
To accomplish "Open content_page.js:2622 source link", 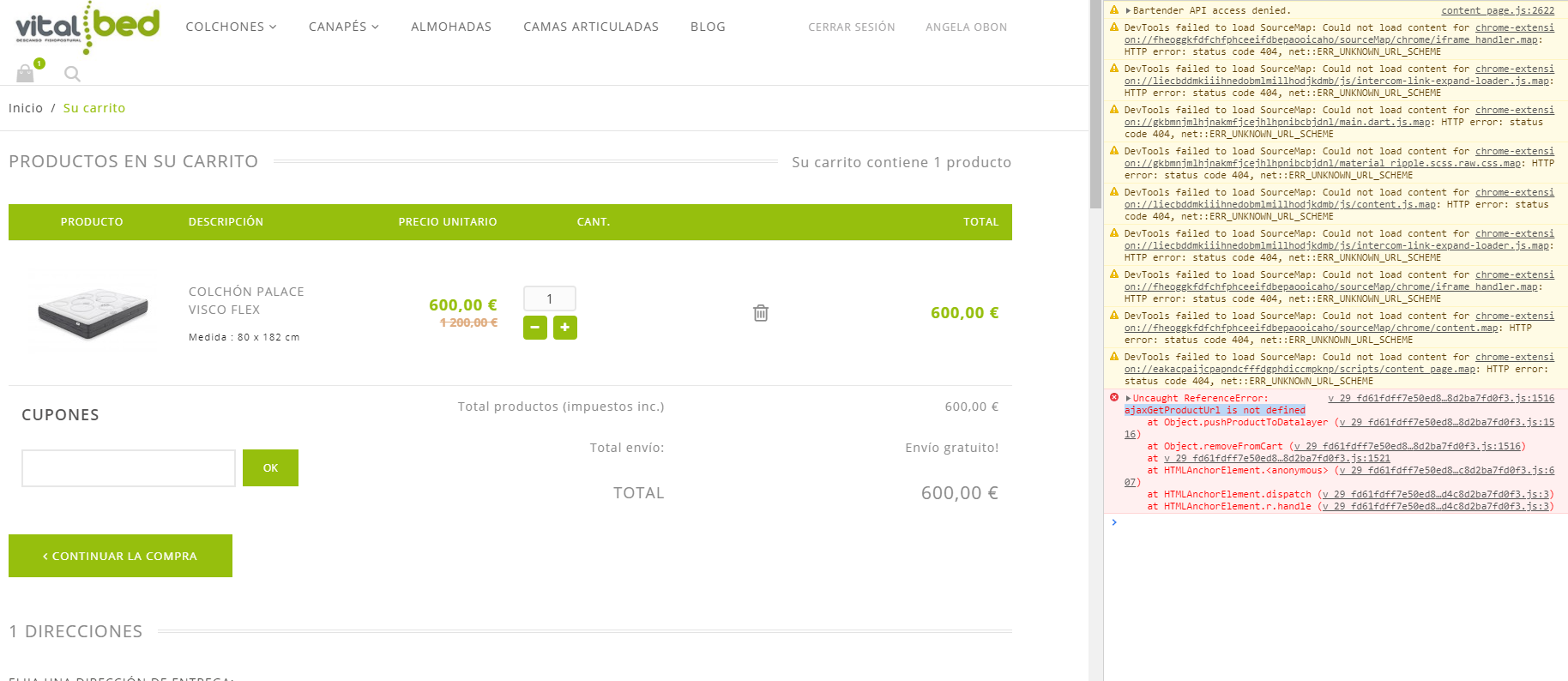I will pyautogui.click(x=1498, y=10).
